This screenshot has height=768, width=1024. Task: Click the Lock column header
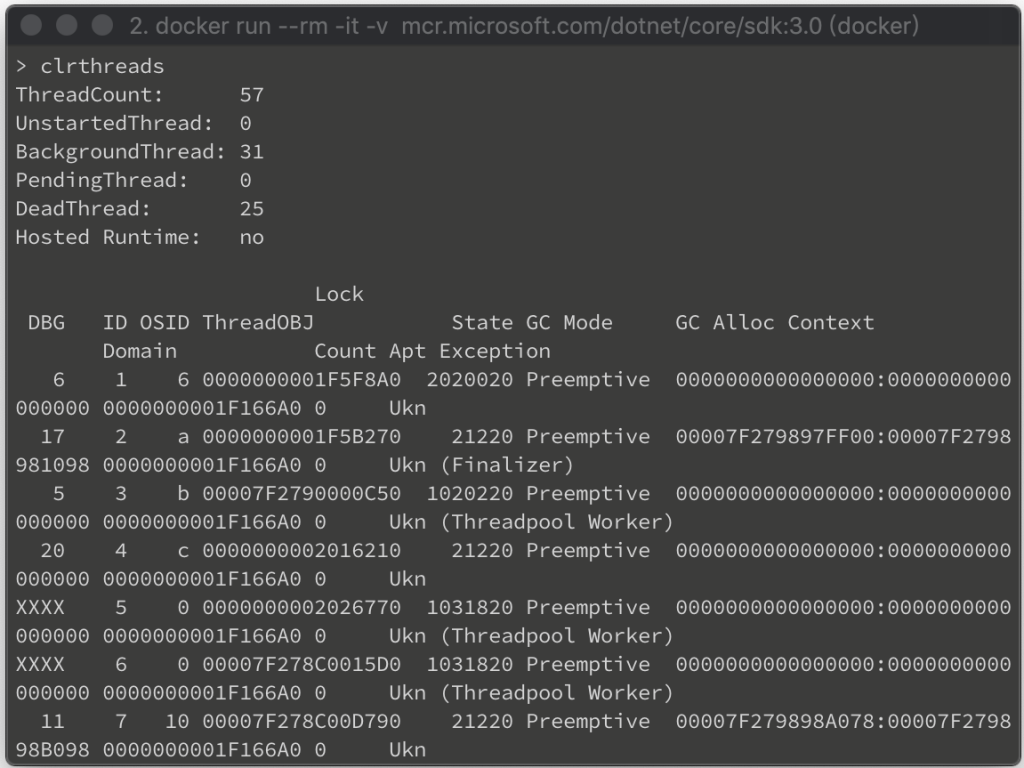[339, 294]
